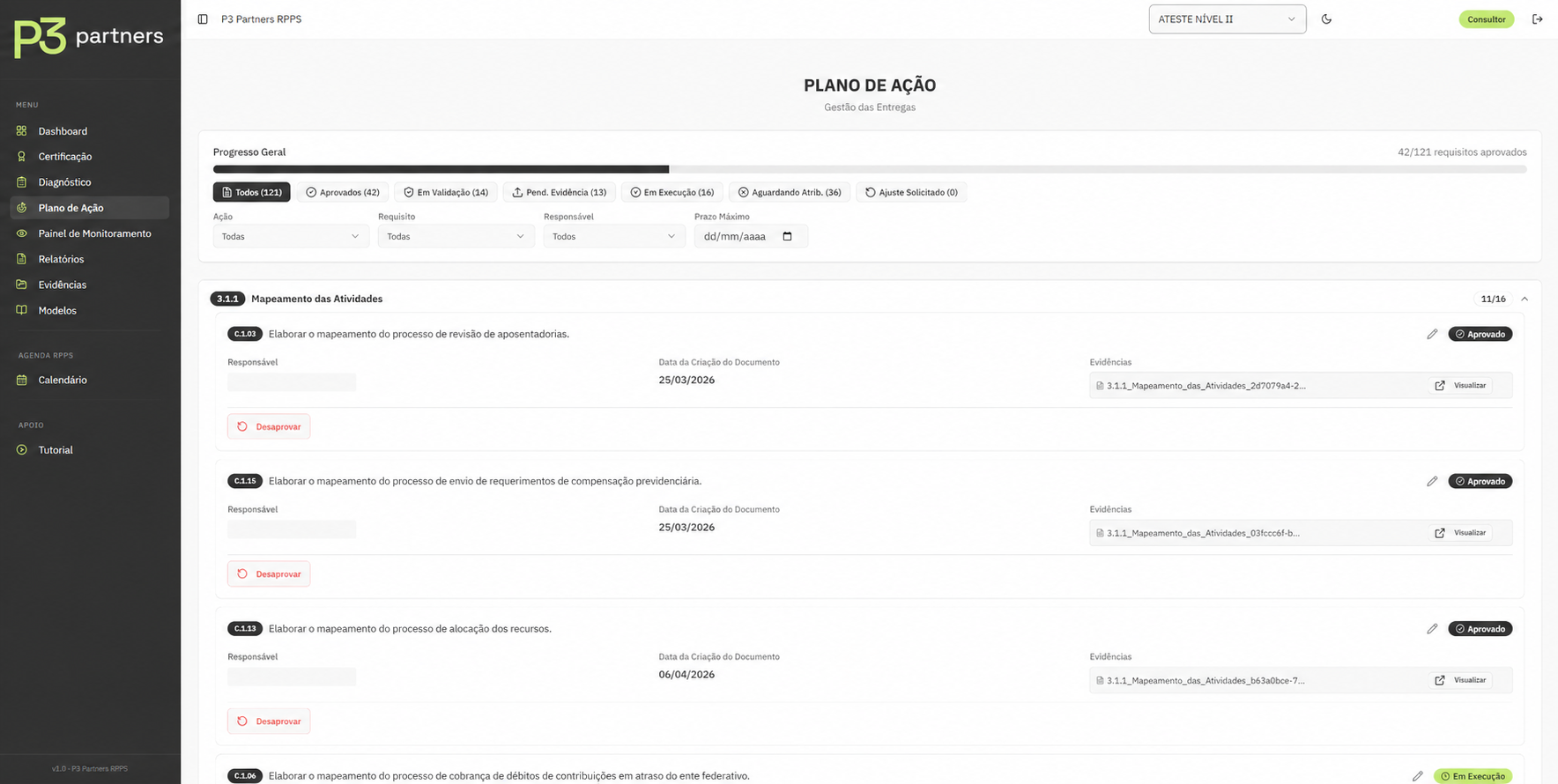Edit action C.1.06 pencil icon
Image resolution: width=1558 pixels, height=784 pixels.
1417,776
